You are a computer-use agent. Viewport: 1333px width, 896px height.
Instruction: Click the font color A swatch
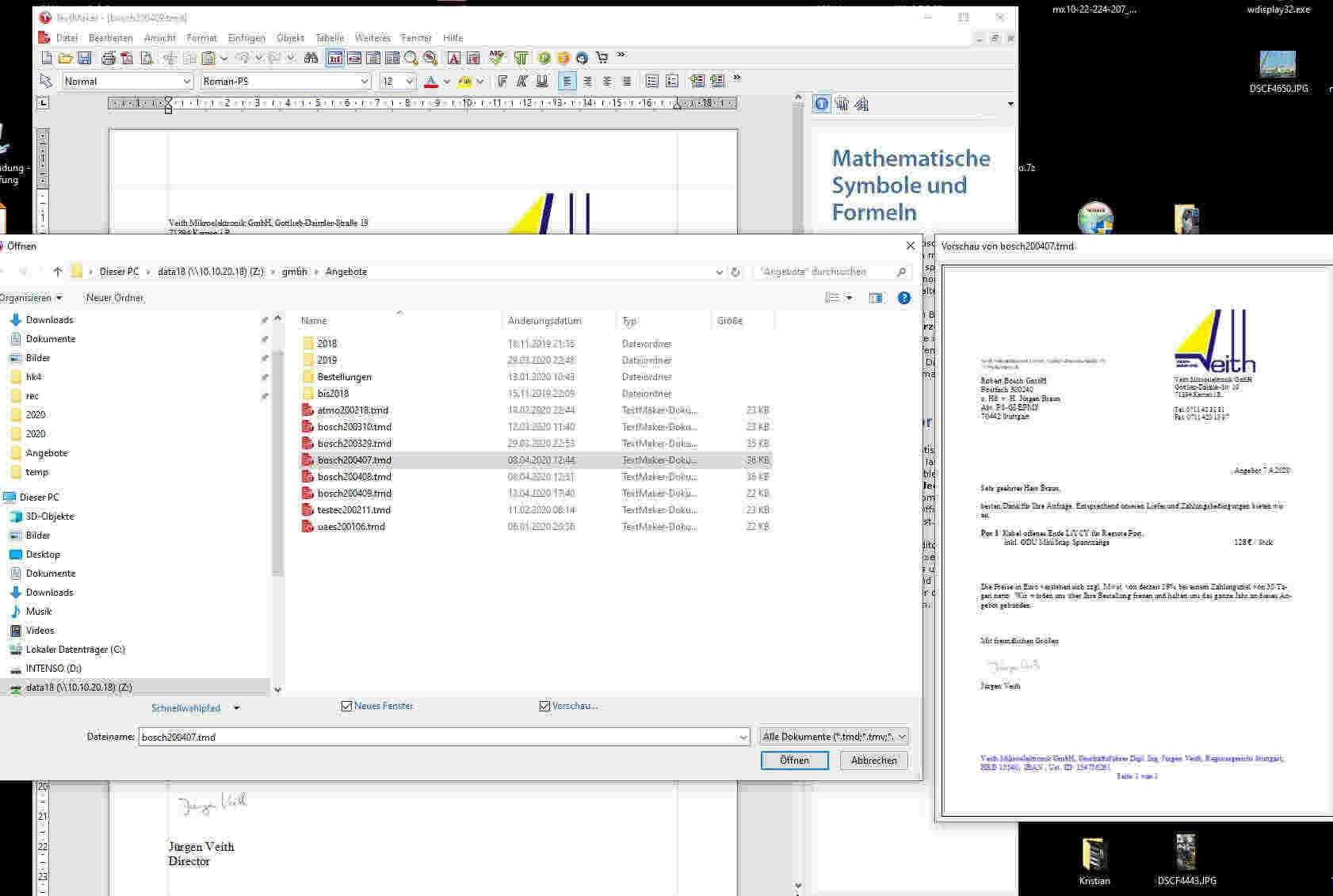coord(430,81)
